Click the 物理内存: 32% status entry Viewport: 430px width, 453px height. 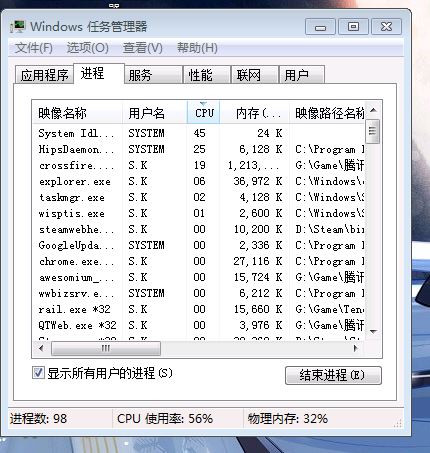pos(288,419)
